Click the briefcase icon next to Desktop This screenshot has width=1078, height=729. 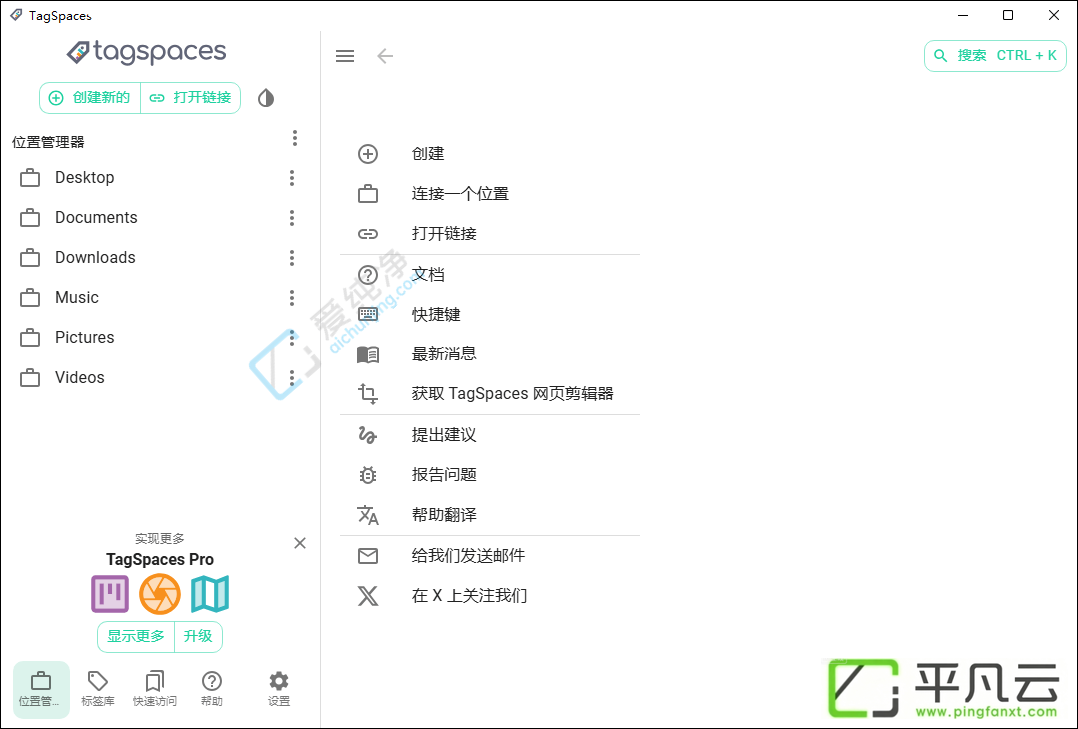(x=30, y=178)
